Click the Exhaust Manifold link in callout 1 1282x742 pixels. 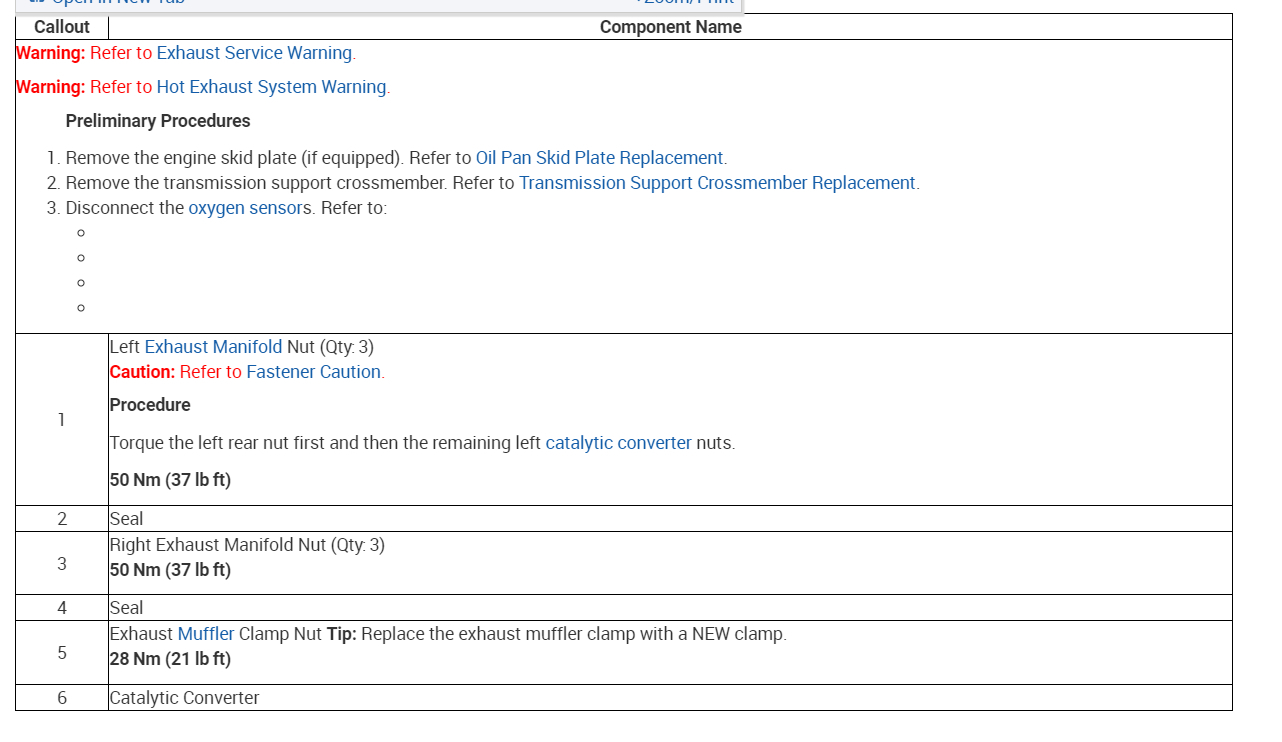(x=213, y=347)
